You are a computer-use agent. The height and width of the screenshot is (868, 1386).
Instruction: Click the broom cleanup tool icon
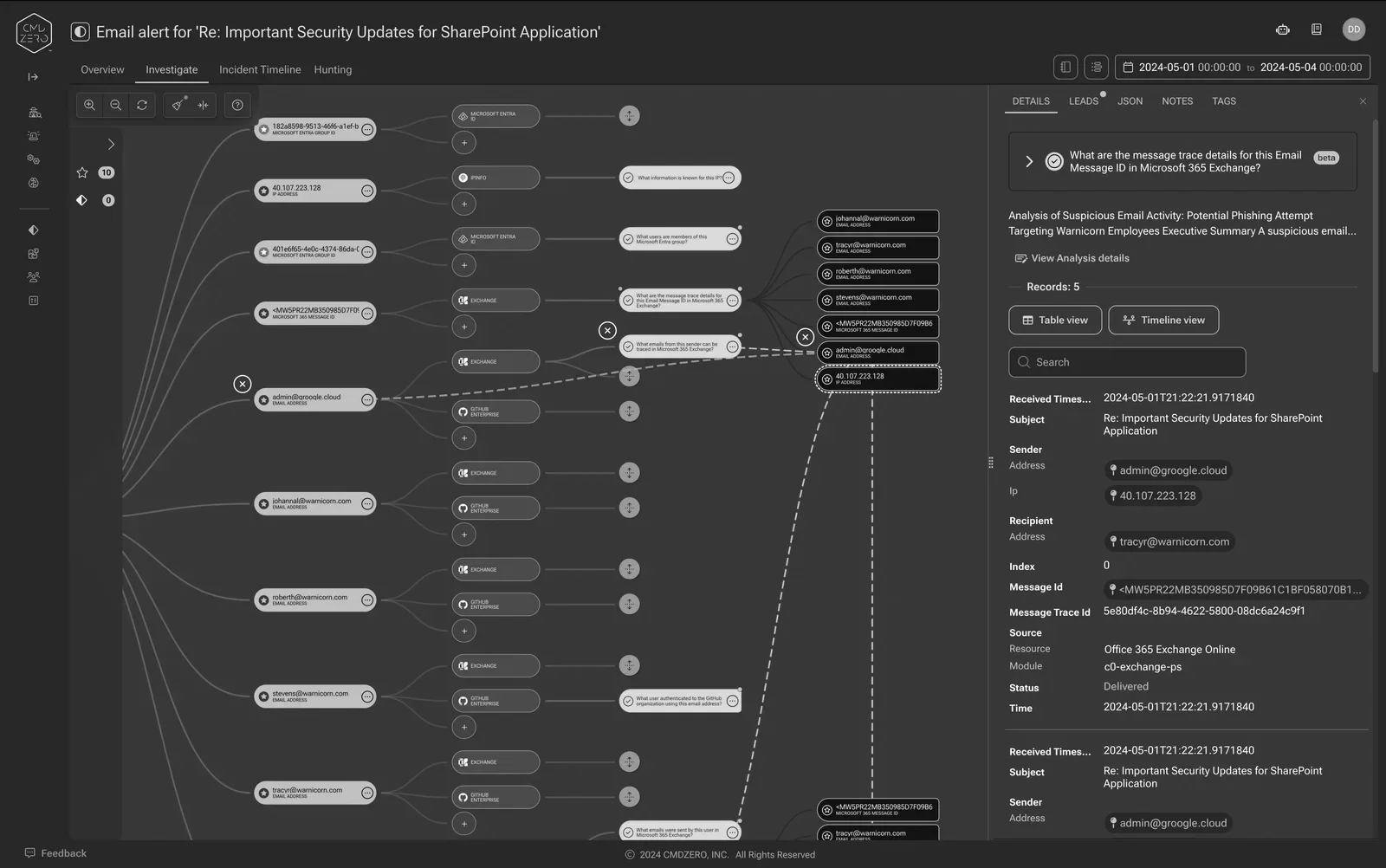click(x=177, y=105)
